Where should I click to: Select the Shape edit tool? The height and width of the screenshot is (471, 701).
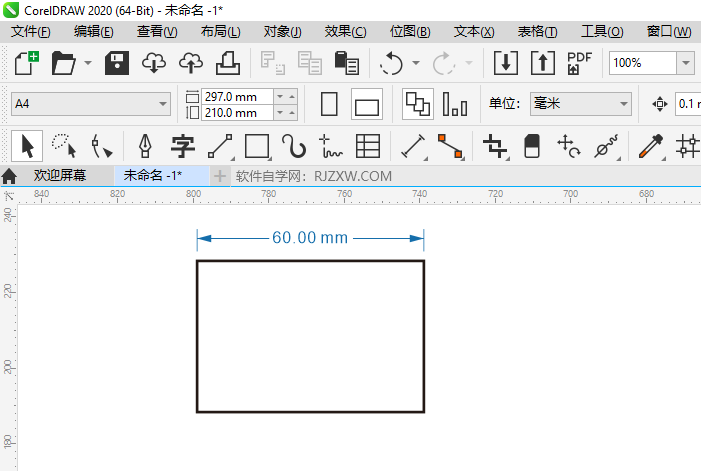click(101, 146)
